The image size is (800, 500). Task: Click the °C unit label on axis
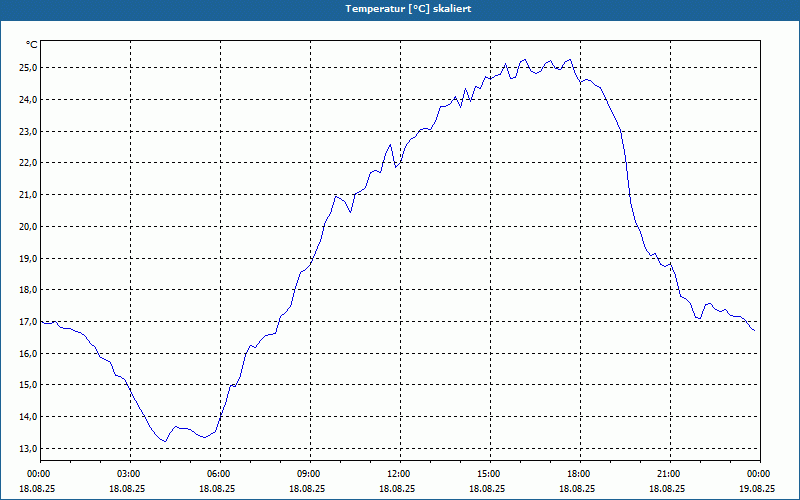pos(32,45)
